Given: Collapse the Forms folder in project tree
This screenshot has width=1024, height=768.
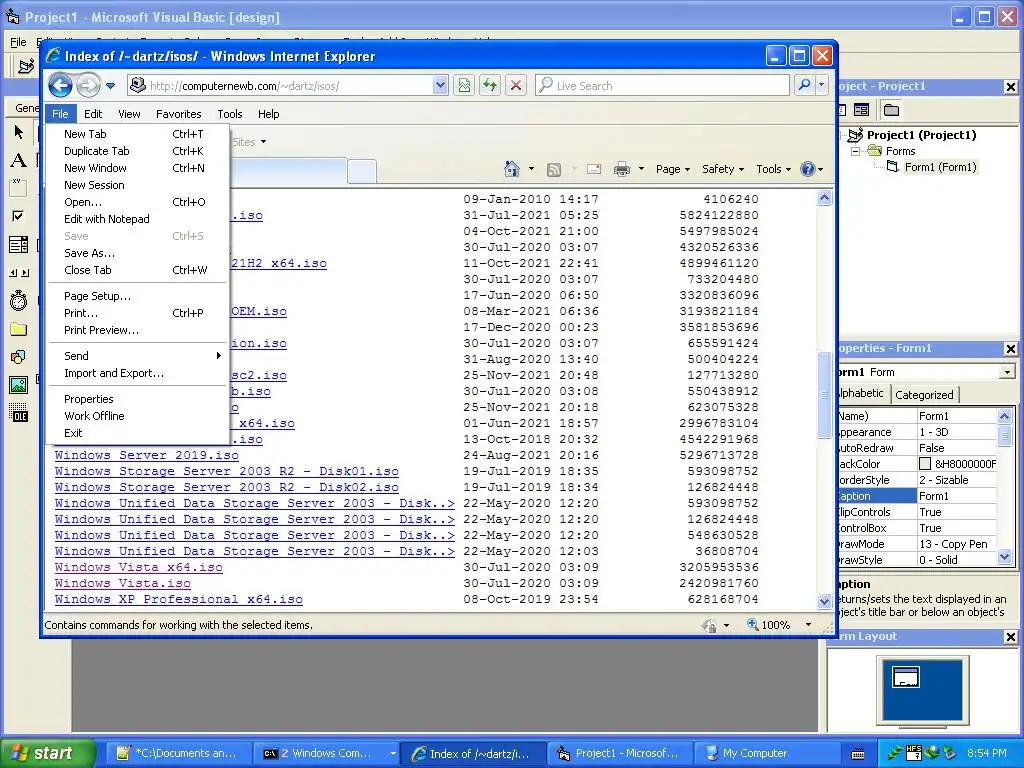Looking at the screenshot, I should [855, 151].
